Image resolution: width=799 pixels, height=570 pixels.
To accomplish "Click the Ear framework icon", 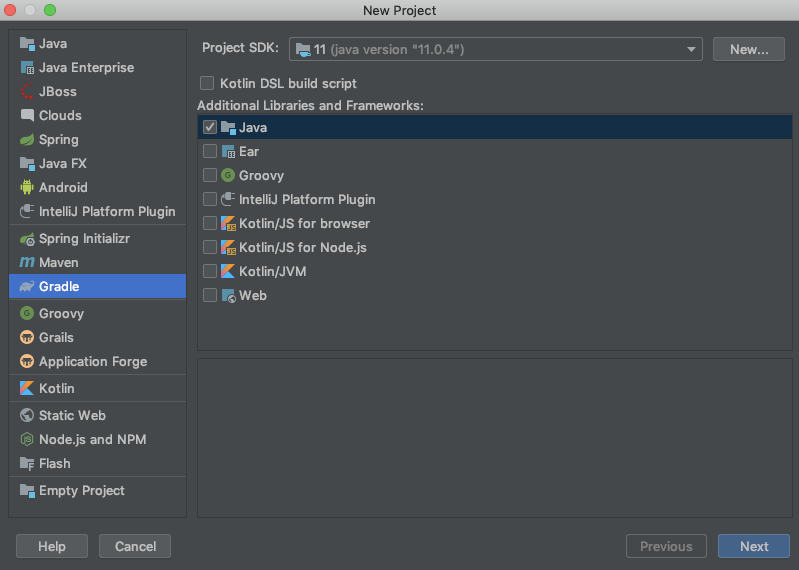I will click(228, 151).
